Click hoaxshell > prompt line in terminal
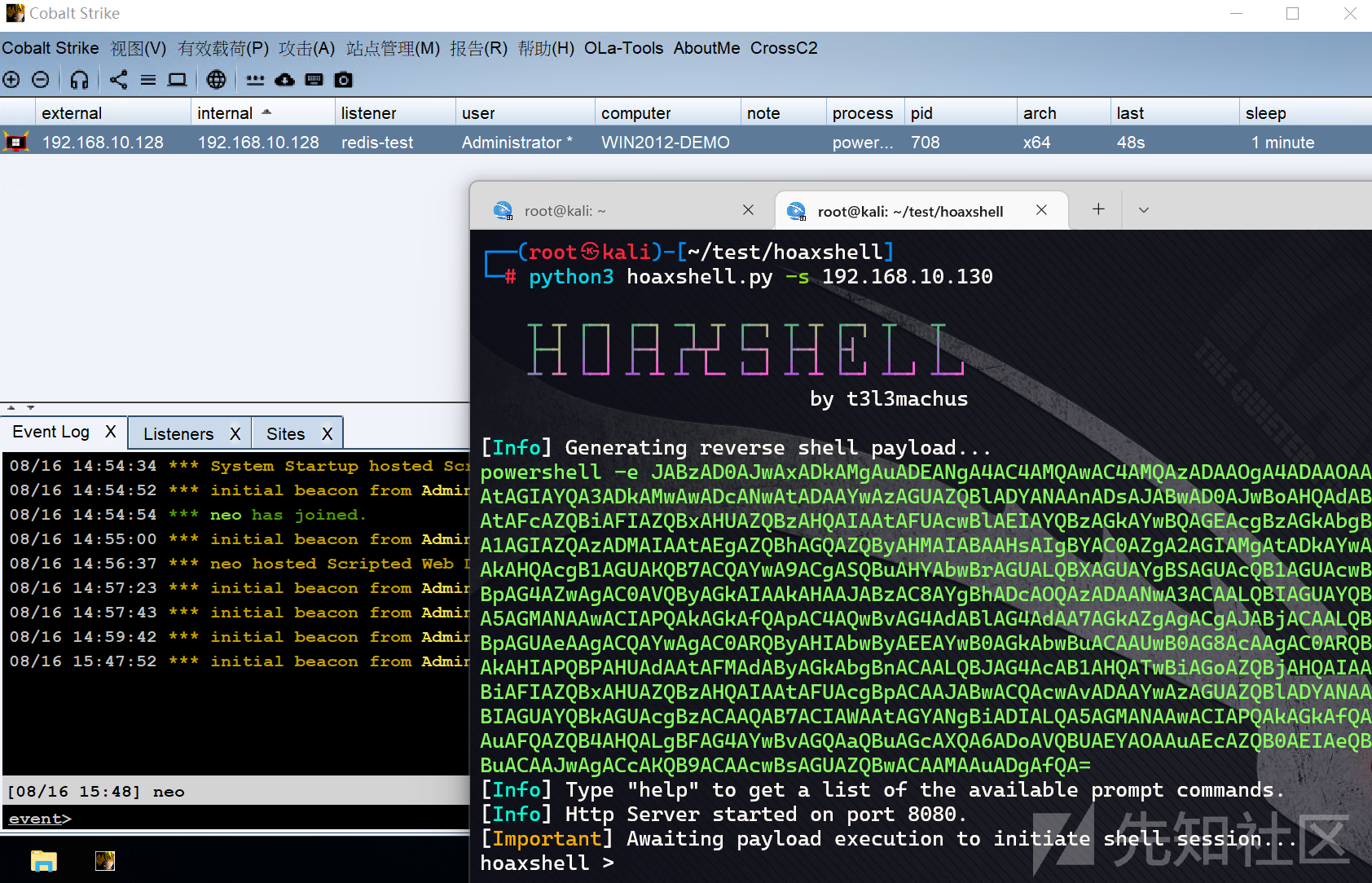This screenshot has height=883, width=1372. point(547,863)
